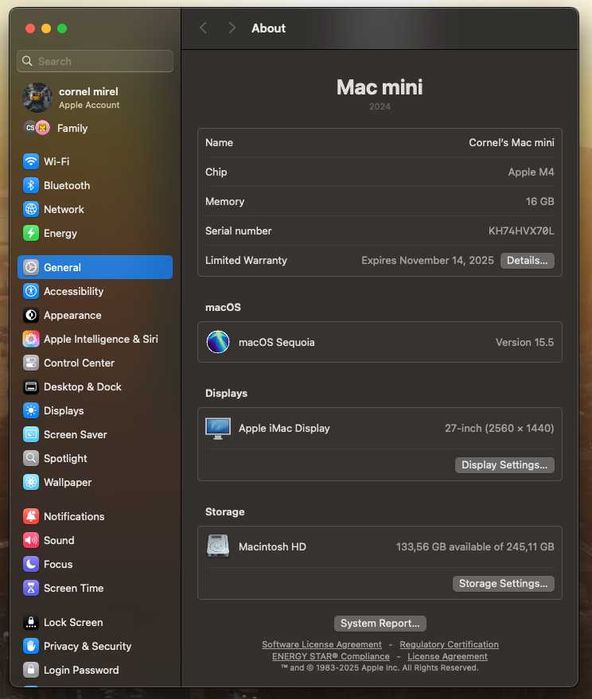Open Login Password icon
The width and height of the screenshot is (592, 699).
(31, 670)
